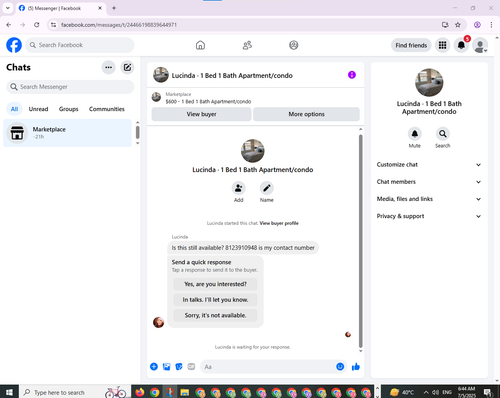Select the All chats filter
Screen dimensions: 500x398
[x=14, y=109]
